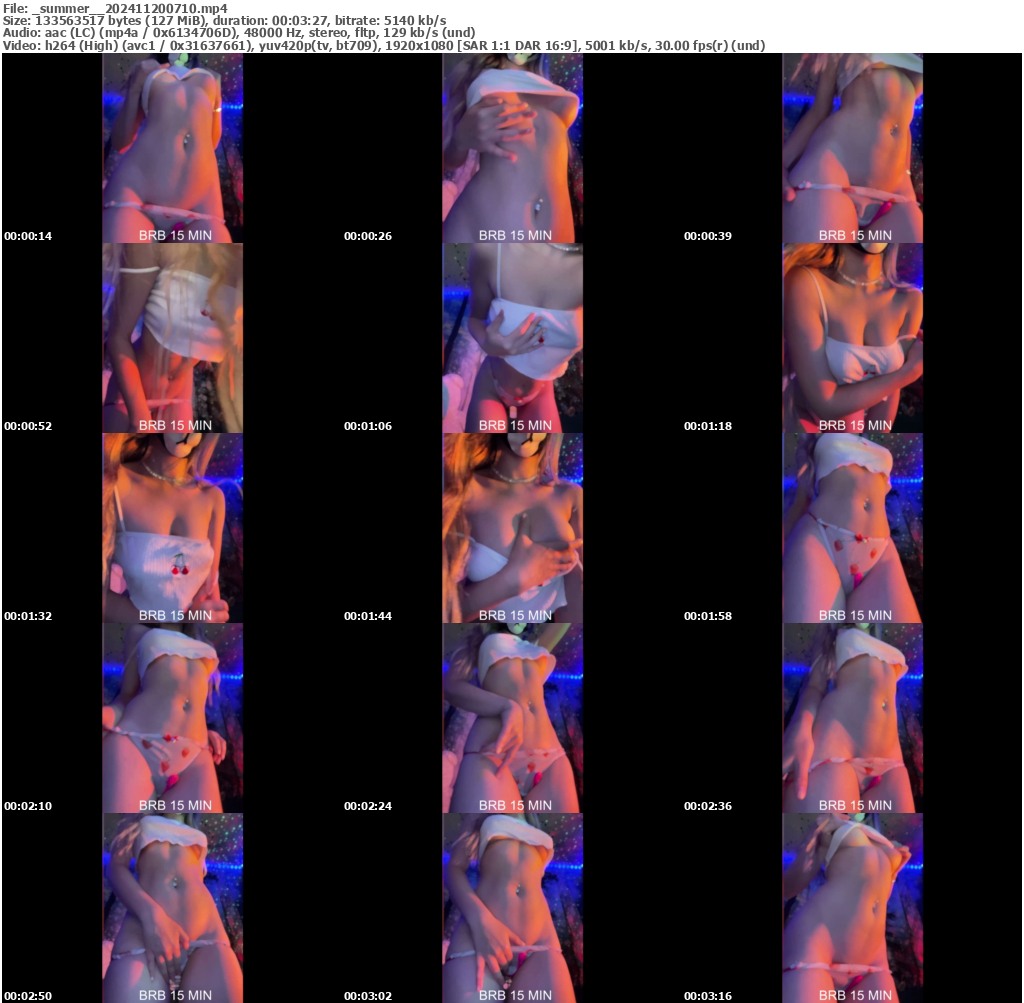Select the 00:02:10 video frame
The image size is (1024, 1003).
click(x=172, y=718)
